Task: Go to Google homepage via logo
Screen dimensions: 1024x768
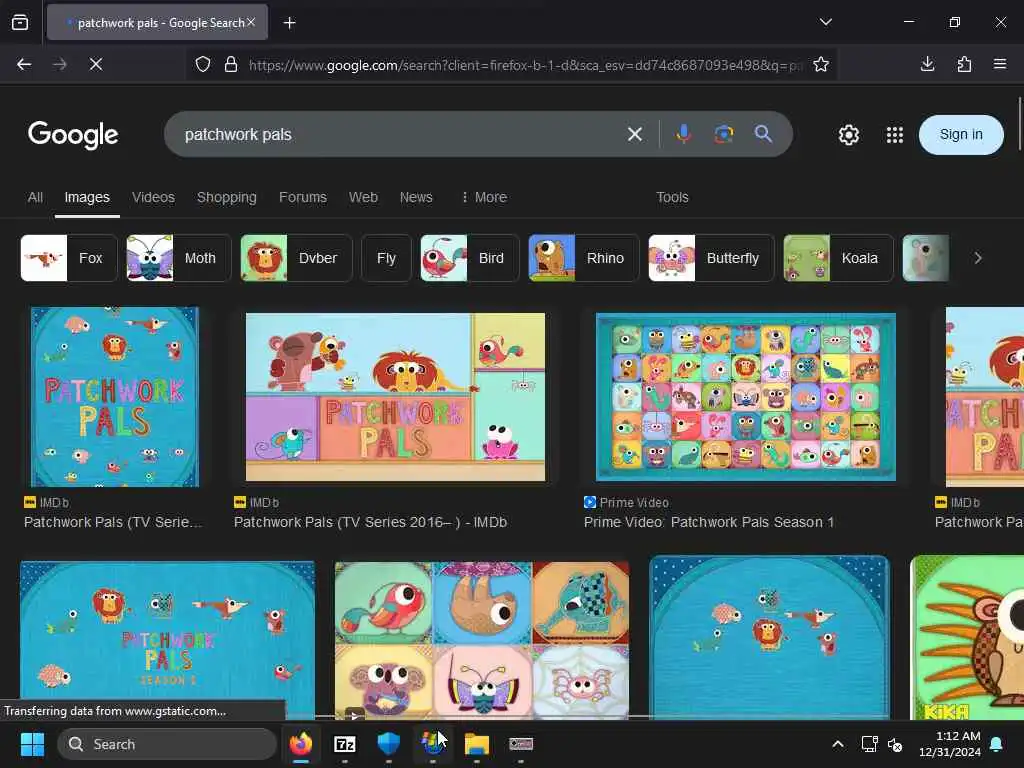Action: [73, 135]
